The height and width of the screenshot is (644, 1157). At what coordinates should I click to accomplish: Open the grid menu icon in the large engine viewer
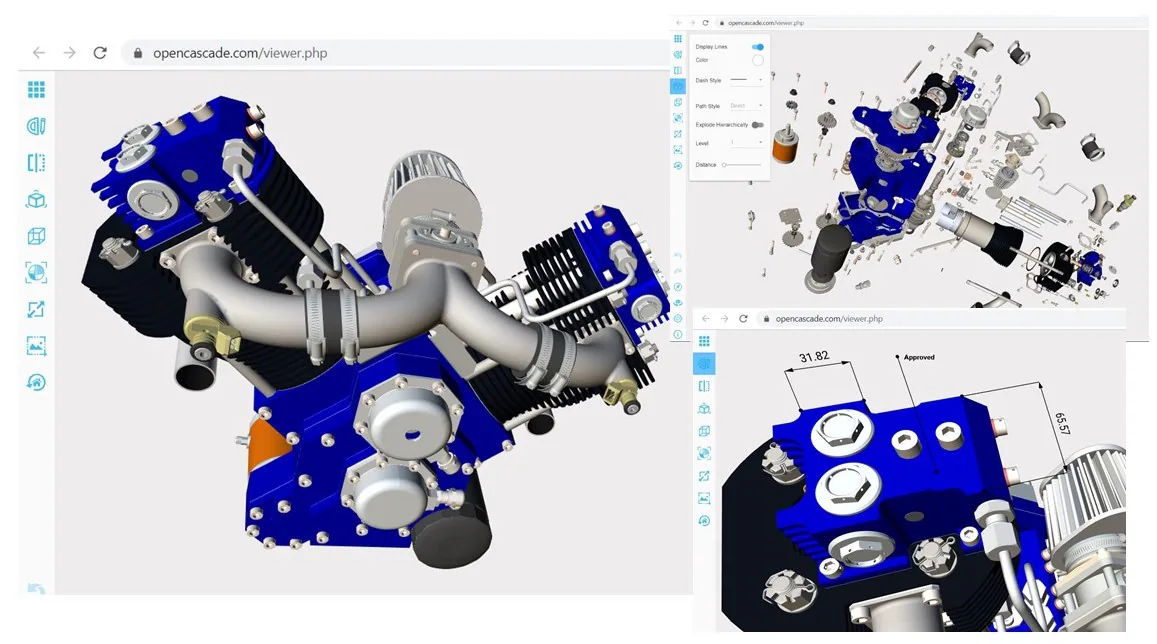(x=36, y=89)
